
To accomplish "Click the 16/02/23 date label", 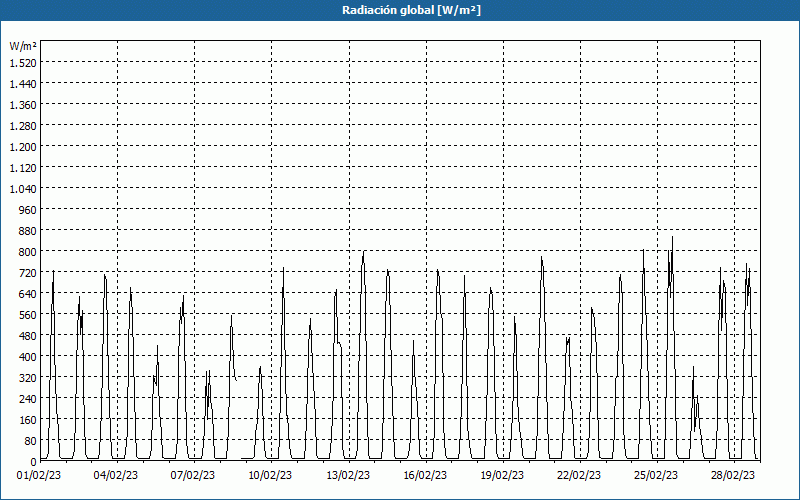I will (x=426, y=475).
